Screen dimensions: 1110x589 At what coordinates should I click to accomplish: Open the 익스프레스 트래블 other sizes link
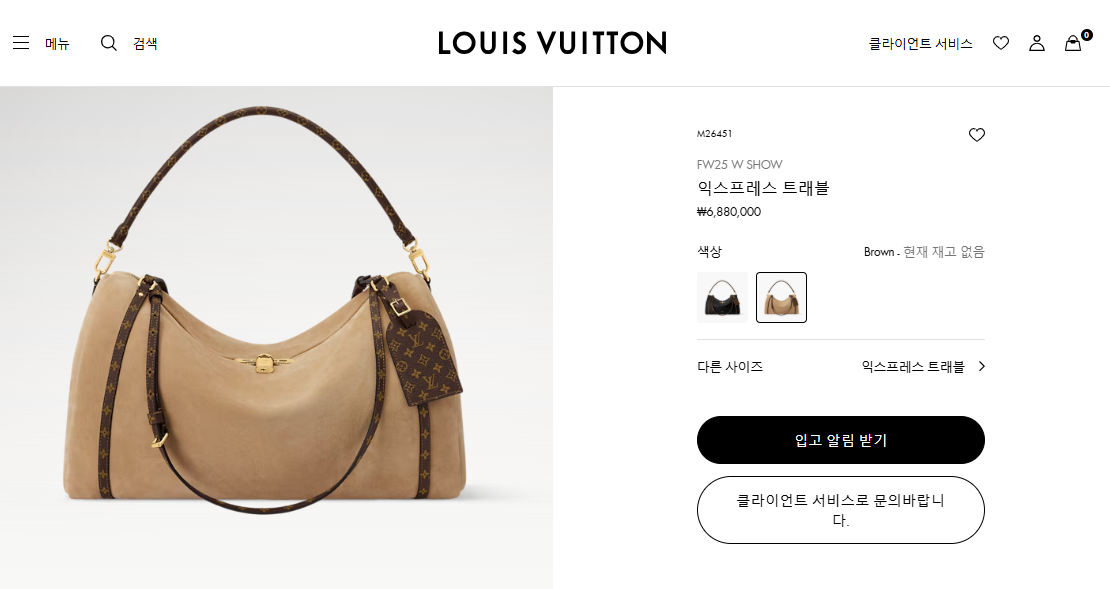(x=913, y=367)
